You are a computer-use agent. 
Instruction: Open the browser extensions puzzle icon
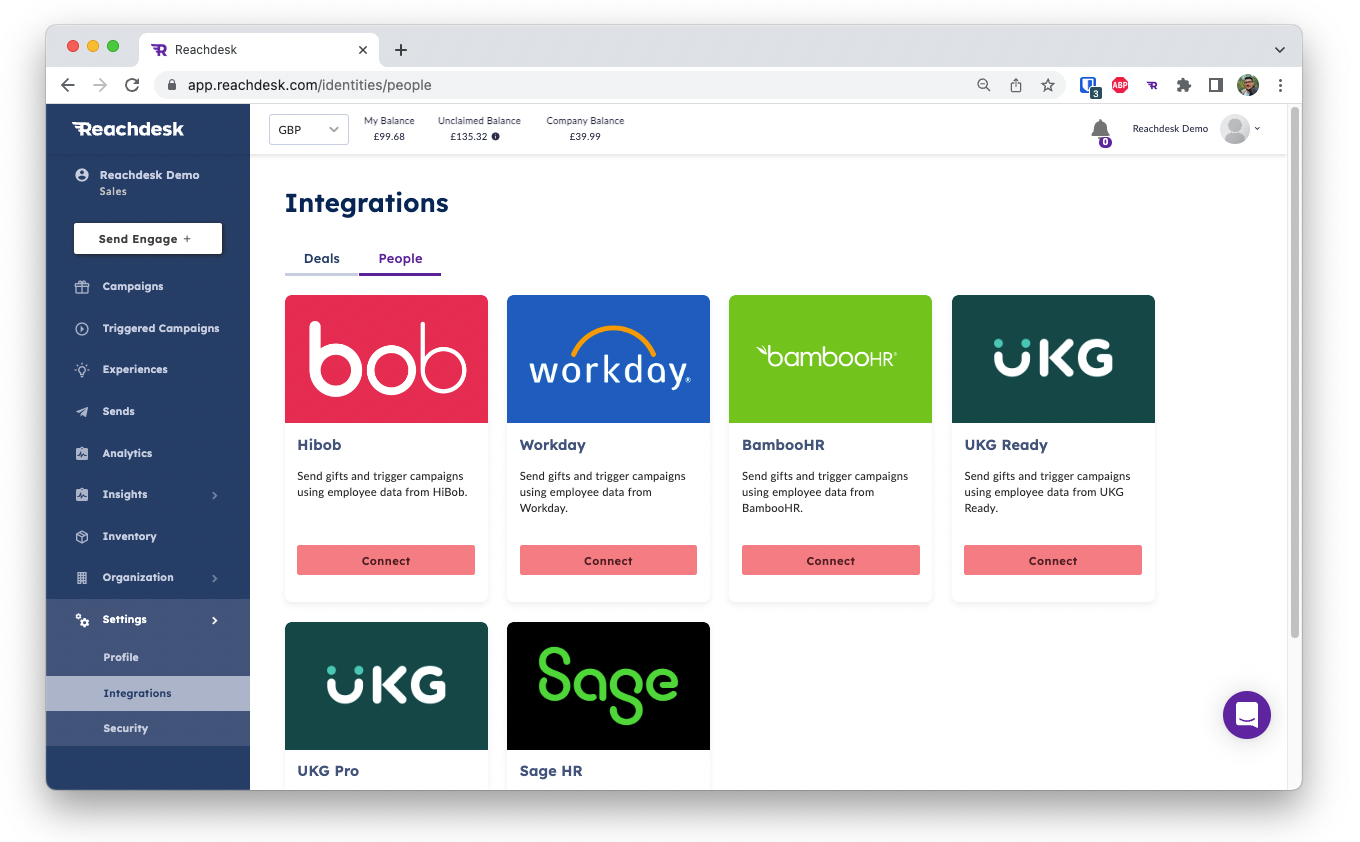pyautogui.click(x=1184, y=85)
